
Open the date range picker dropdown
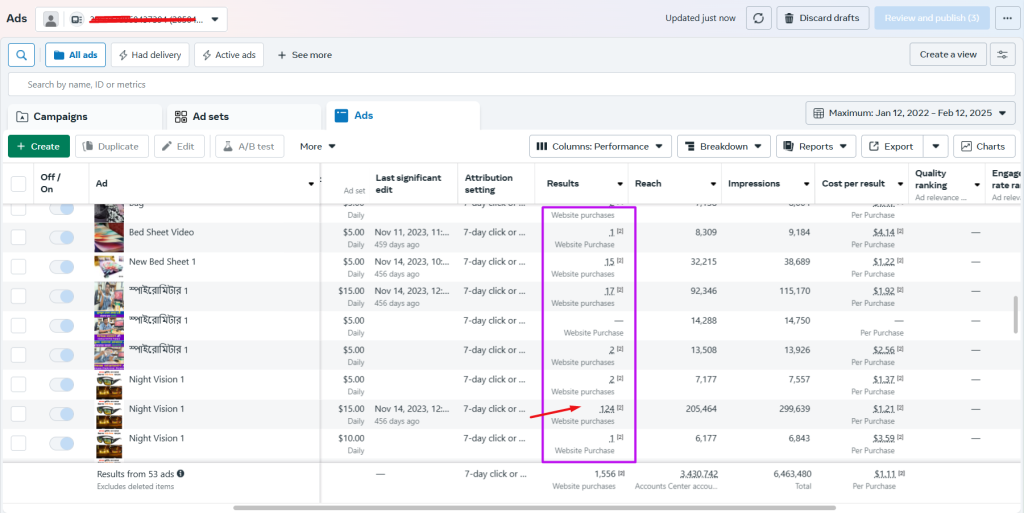click(x=910, y=113)
